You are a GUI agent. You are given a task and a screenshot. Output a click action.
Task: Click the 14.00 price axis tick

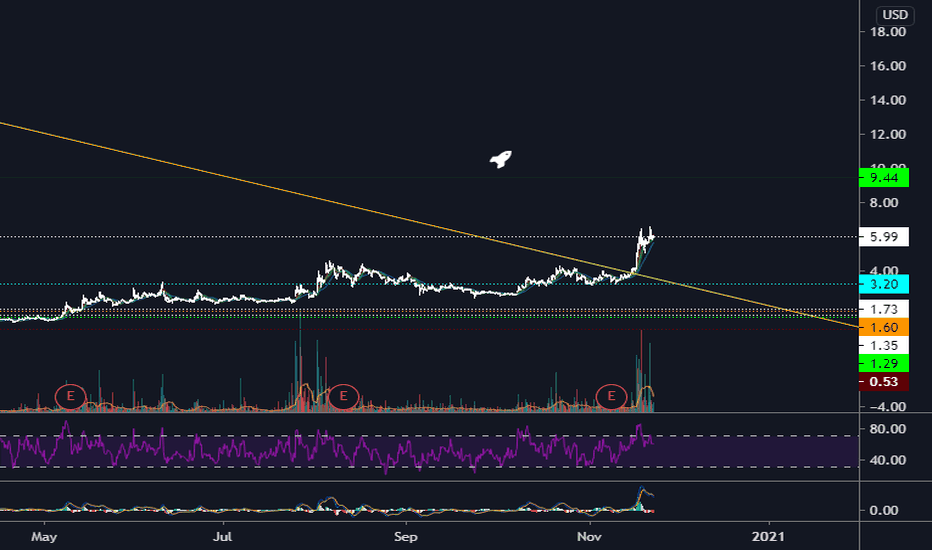point(888,100)
